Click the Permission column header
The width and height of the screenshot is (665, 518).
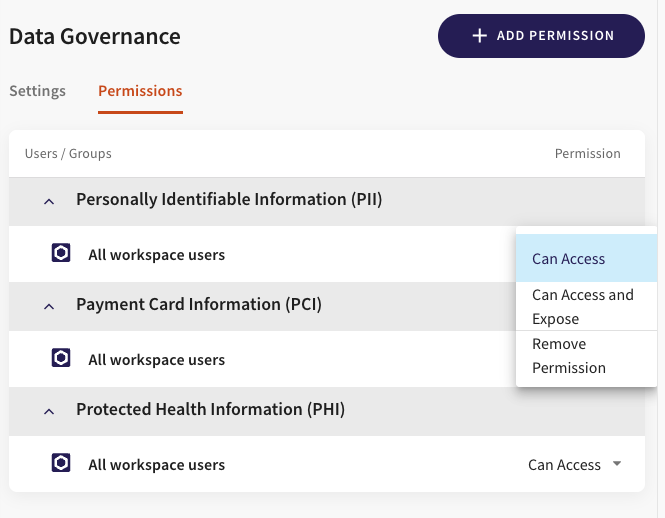point(587,154)
